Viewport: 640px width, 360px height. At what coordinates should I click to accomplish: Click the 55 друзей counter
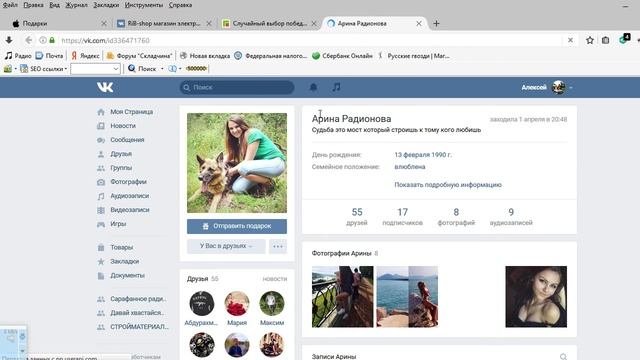click(x=357, y=216)
